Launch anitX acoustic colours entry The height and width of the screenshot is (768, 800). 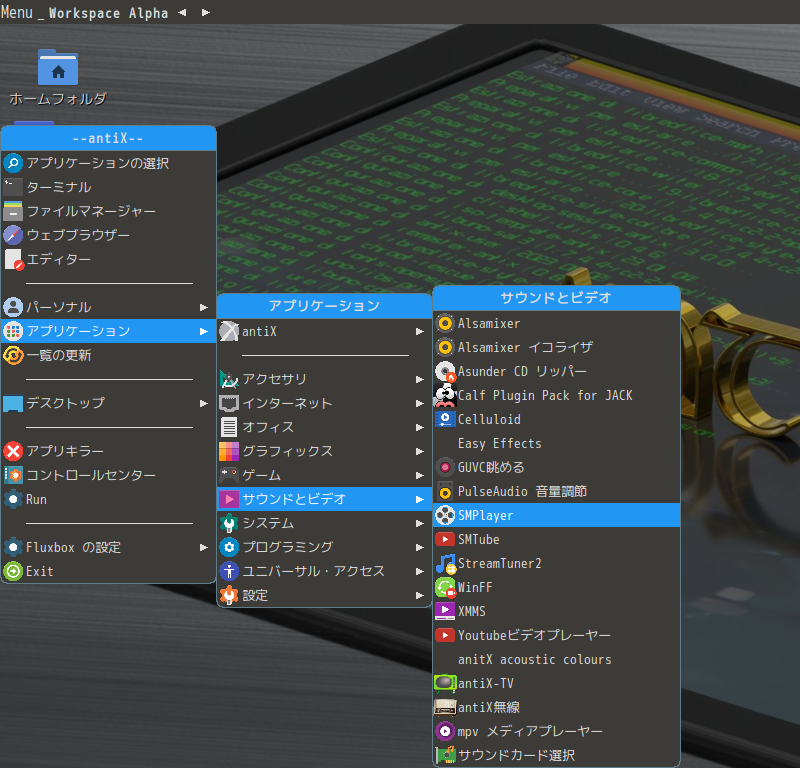click(557, 659)
